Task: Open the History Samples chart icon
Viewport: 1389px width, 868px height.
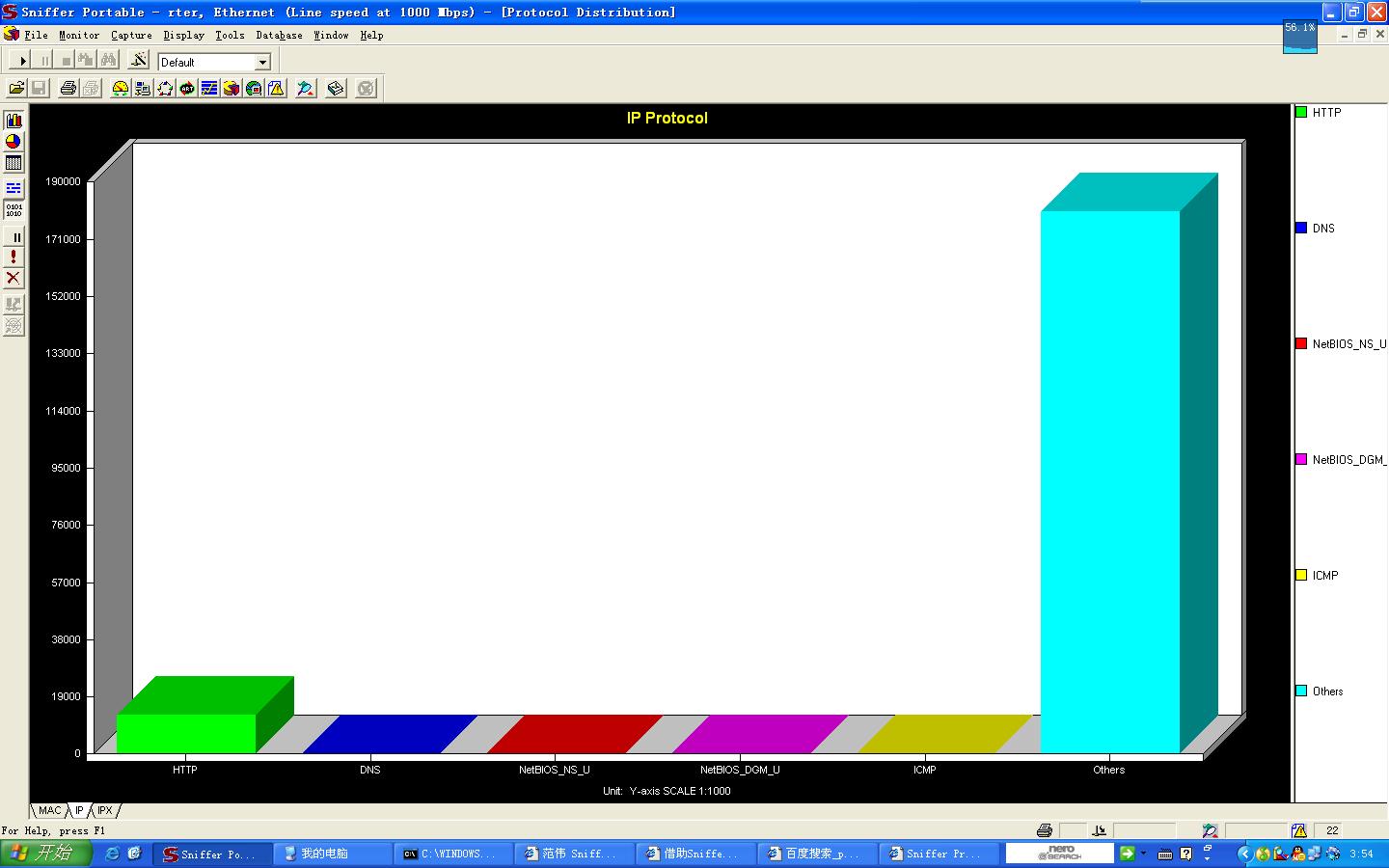Action: 209,89
